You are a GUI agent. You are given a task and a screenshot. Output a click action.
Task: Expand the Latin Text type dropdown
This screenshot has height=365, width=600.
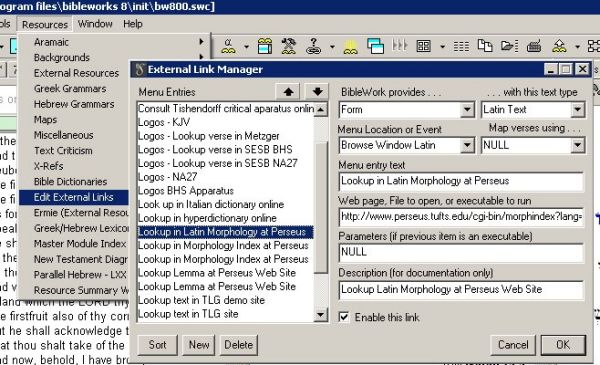(577, 110)
